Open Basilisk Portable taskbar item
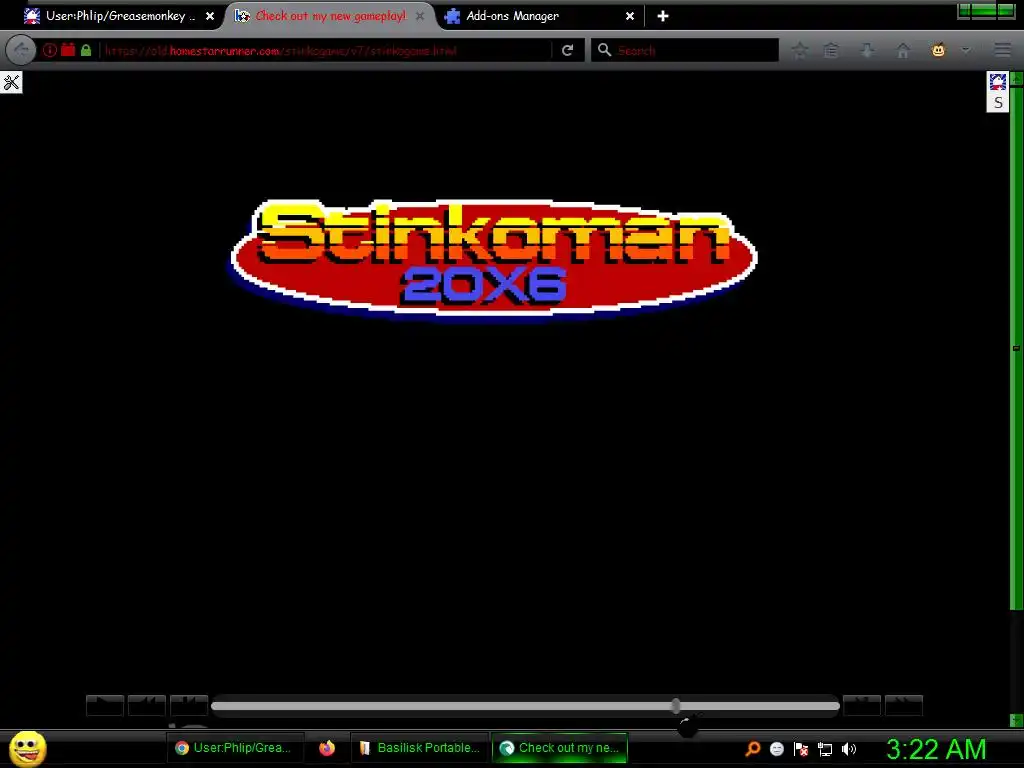The width and height of the screenshot is (1024, 768). [x=420, y=748]
